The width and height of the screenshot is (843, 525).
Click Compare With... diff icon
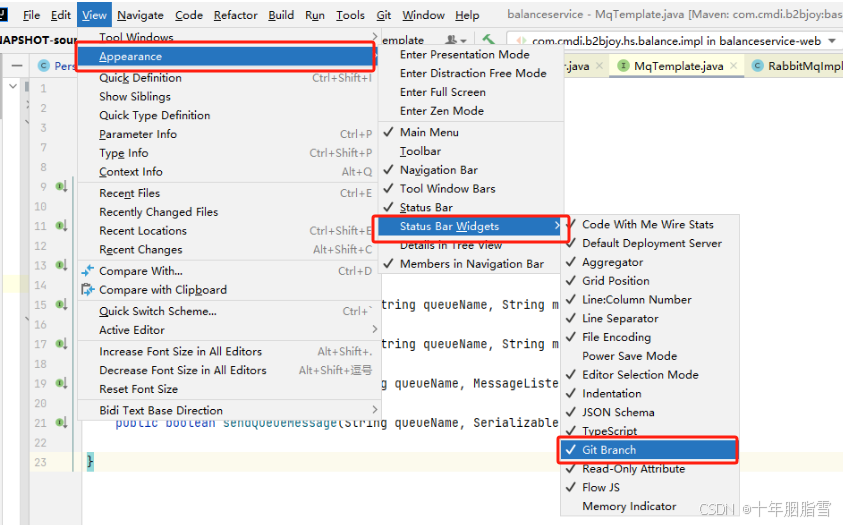(x=87, y=271)
